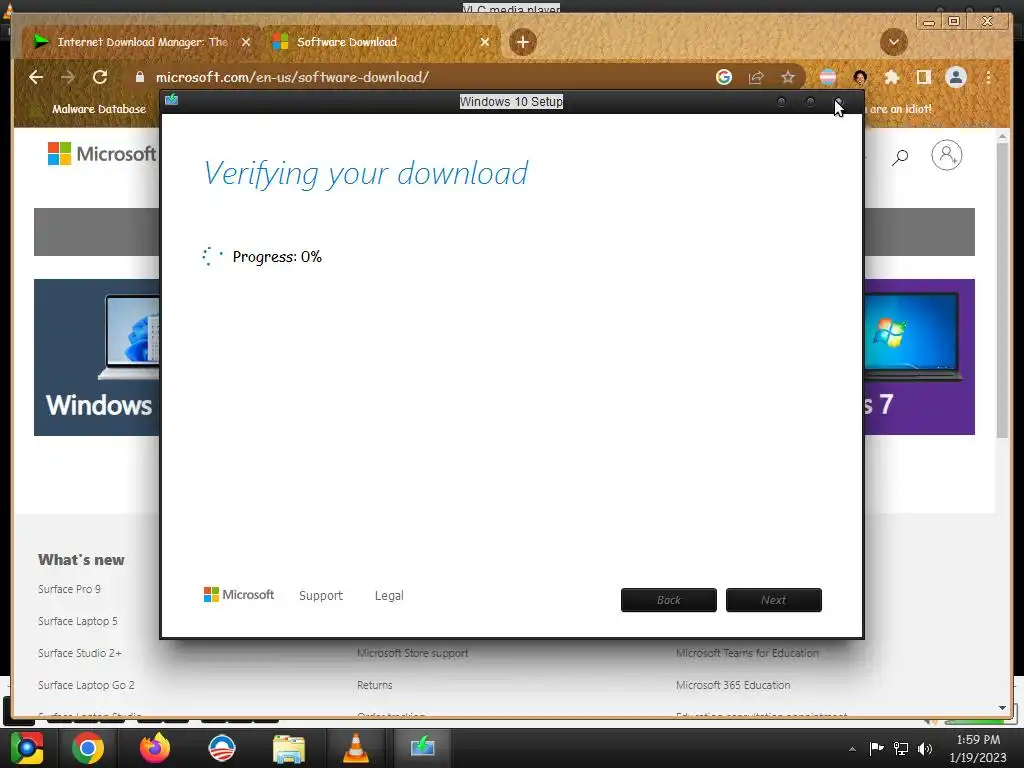Open a new Chrome tab
The height and width of the screenshot is (768, 1024).
pyautogui.click(x=522, y=42)
